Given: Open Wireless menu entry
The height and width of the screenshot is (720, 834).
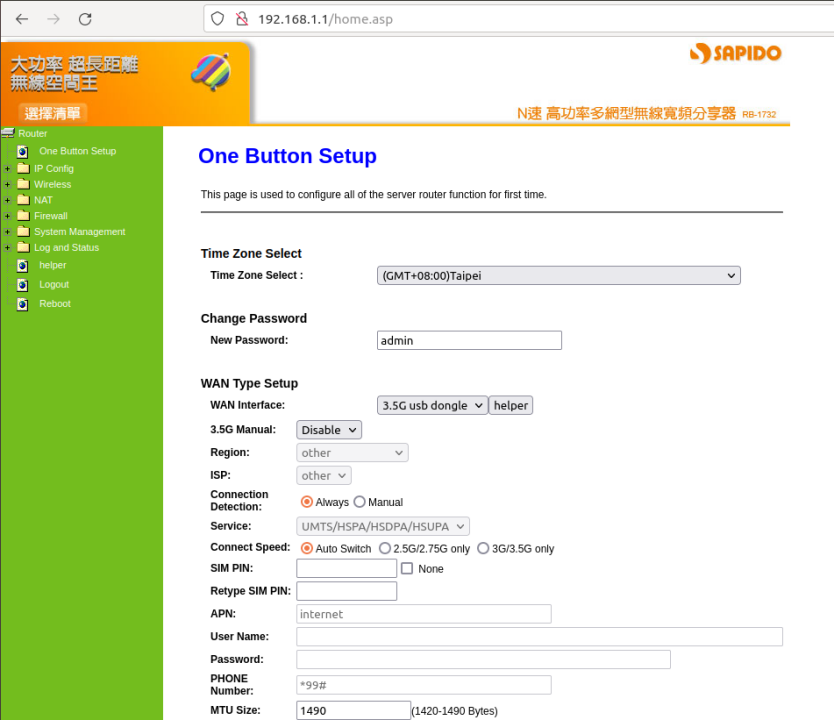Looking at the screenshot, I should pyautogui.click(x=53, y=185).
